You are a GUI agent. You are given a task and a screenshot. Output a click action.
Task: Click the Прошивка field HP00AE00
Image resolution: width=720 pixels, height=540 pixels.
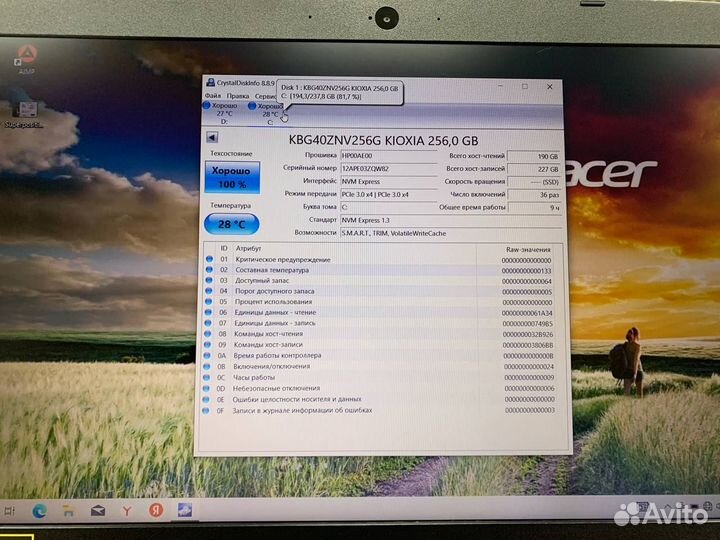(x=388, y=156)
